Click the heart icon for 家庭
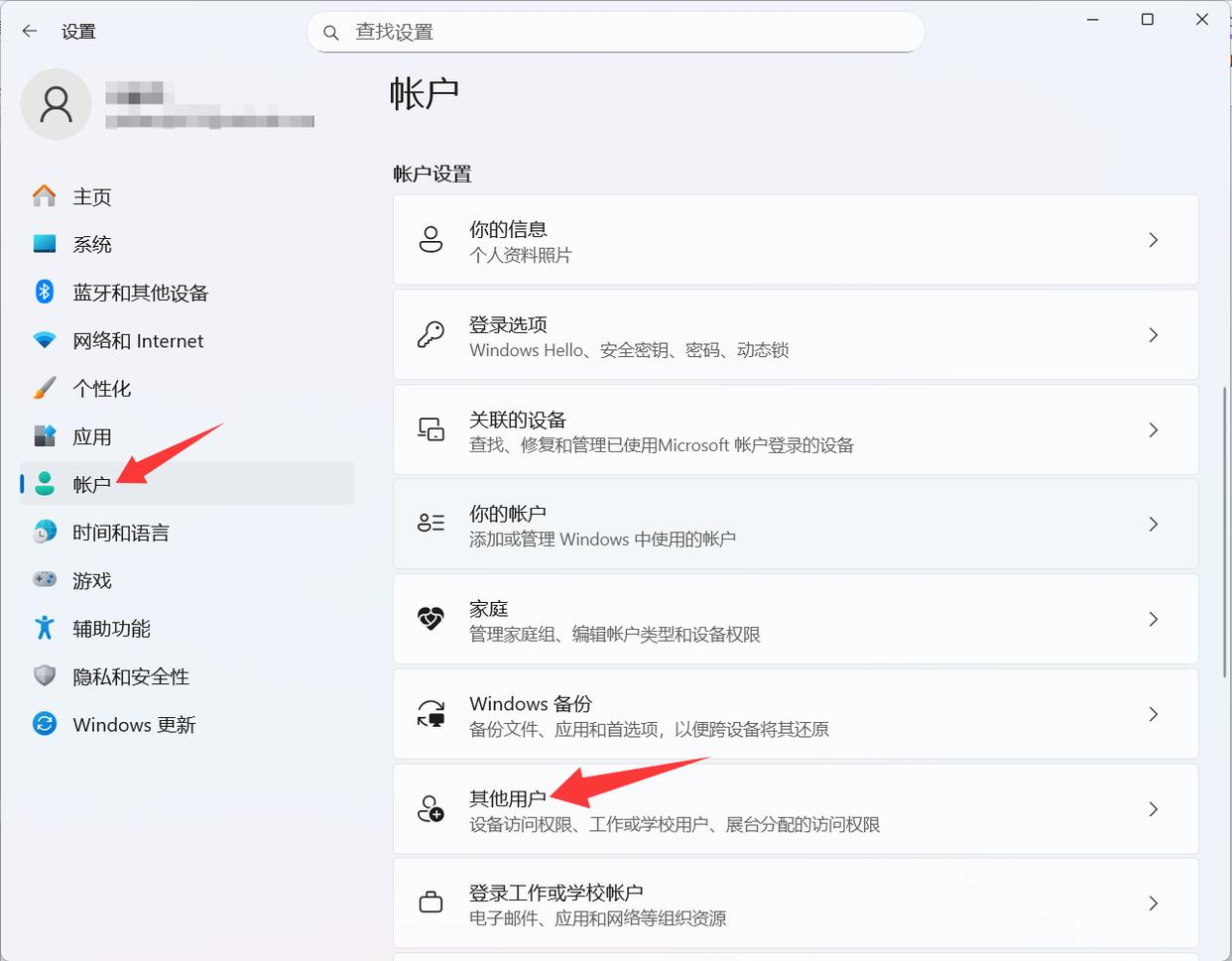Image resolution: width=1232 pixels, height=961 pixels. 431,619
